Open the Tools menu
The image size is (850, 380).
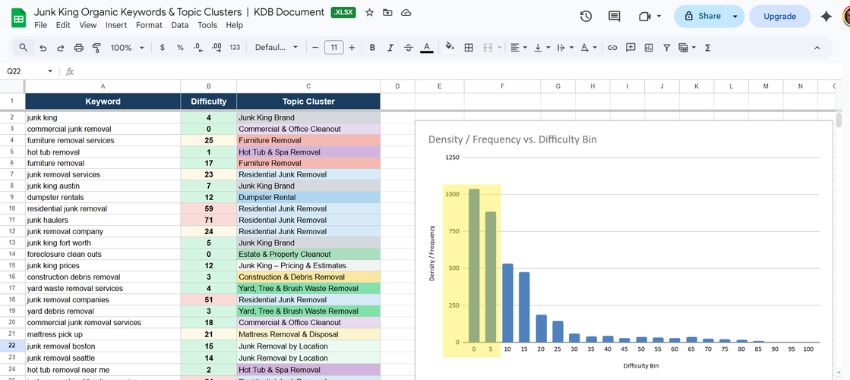[207, 25]
